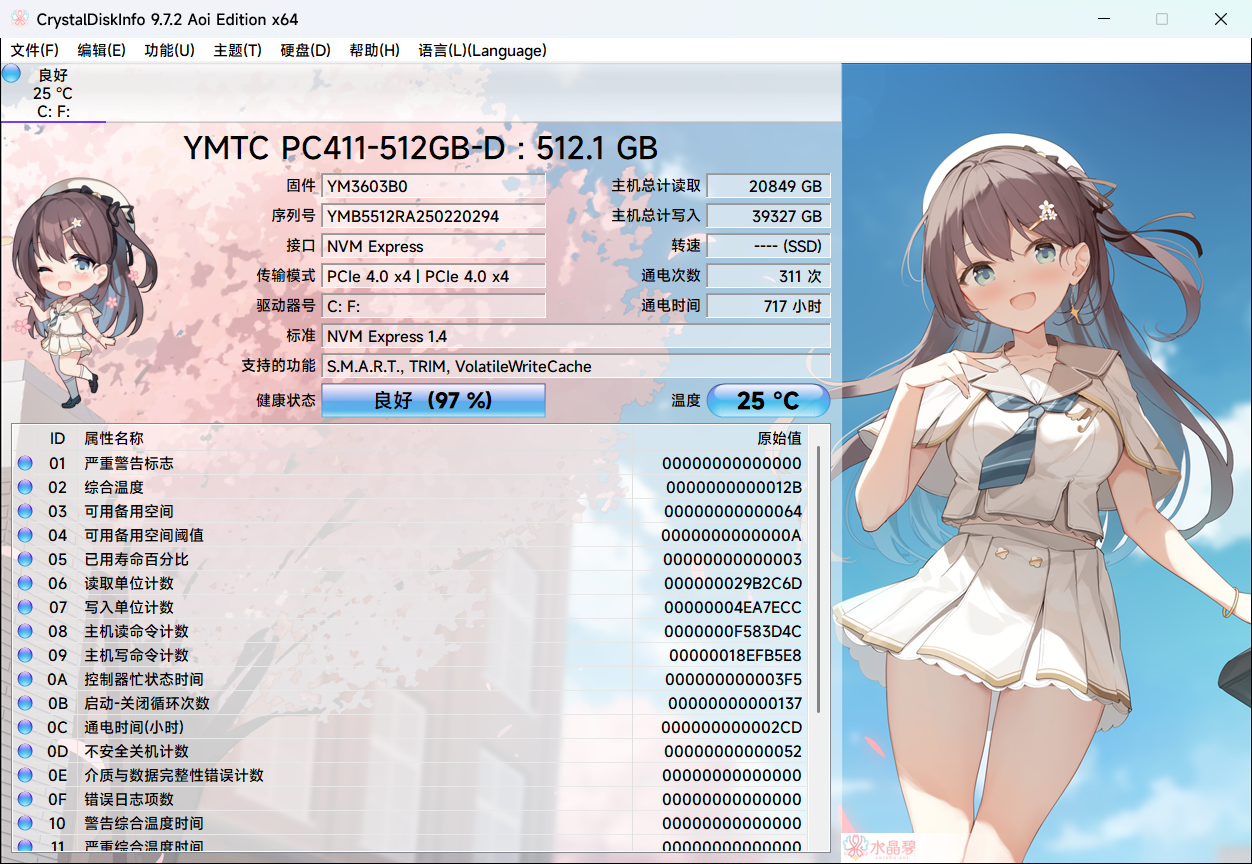The width and height of the screenshot is (1252, 864).
Task: Click the blue health orb in disk tab
Action: pyautogui.click(x=12, y=73)
